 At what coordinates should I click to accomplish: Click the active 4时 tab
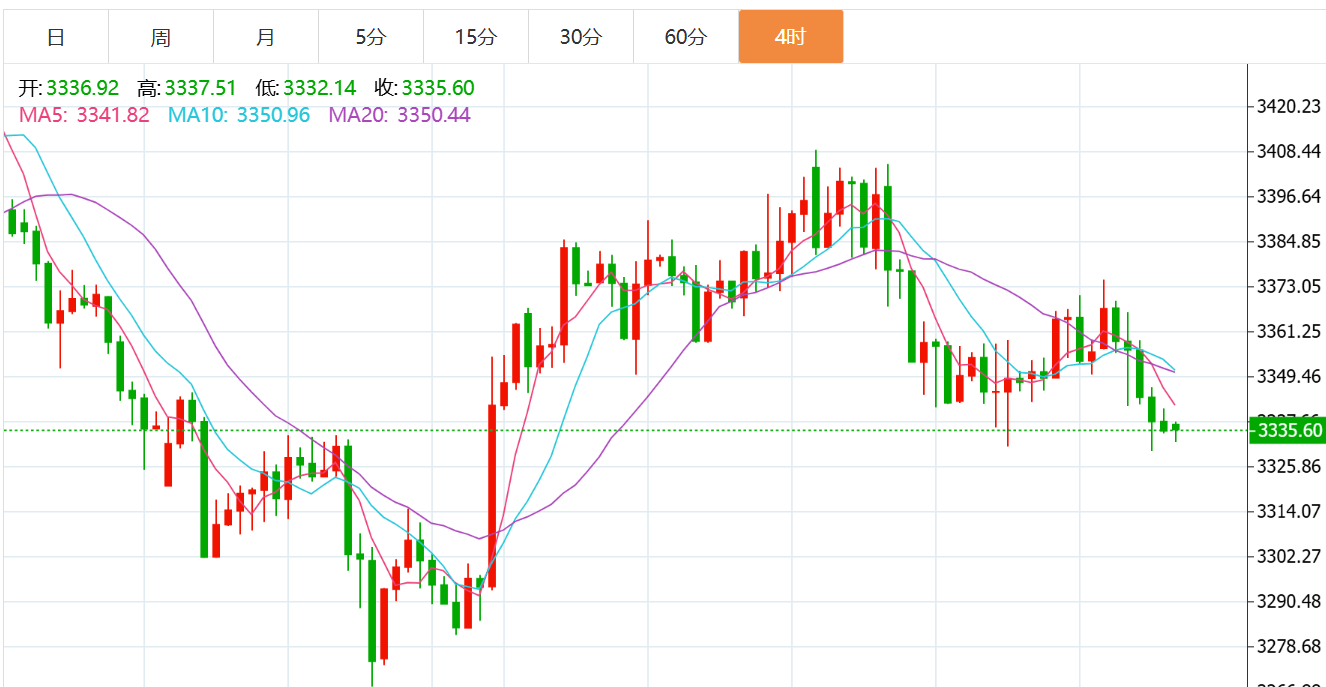point(790,38)
